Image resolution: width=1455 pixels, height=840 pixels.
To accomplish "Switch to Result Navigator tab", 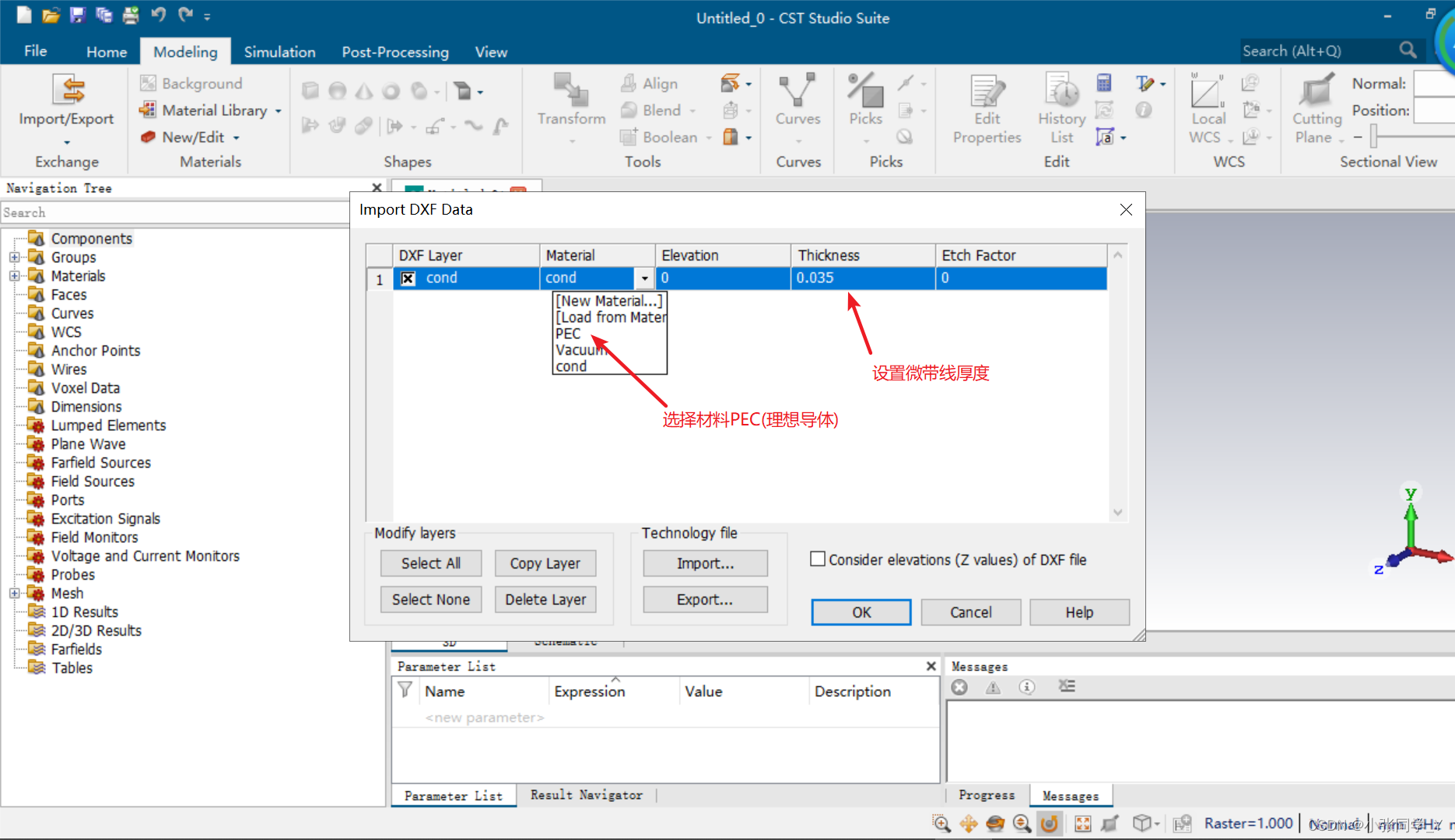I will click(587, 795).
